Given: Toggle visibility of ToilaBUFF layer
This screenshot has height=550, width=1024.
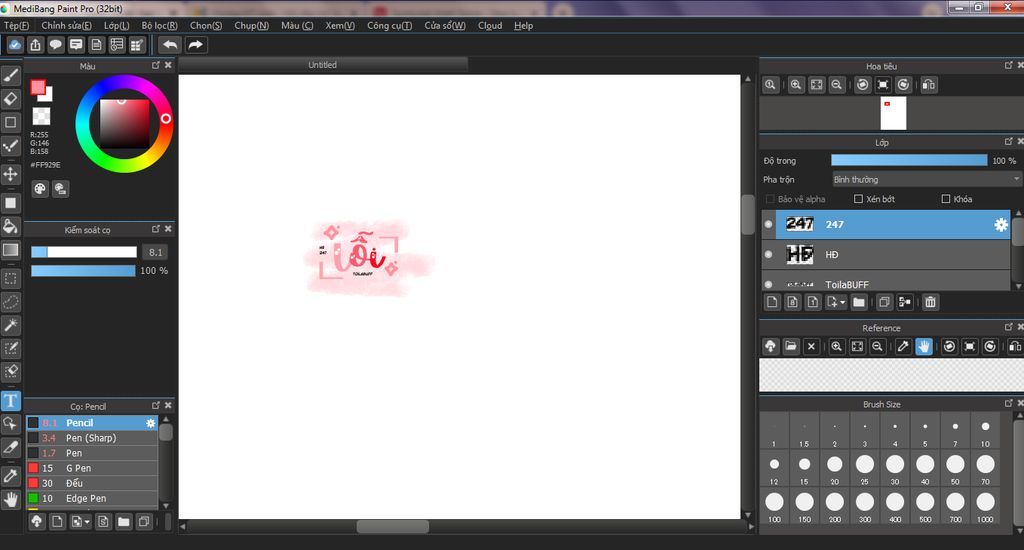Looking at the screenshot, I should (x=769, y=284).
